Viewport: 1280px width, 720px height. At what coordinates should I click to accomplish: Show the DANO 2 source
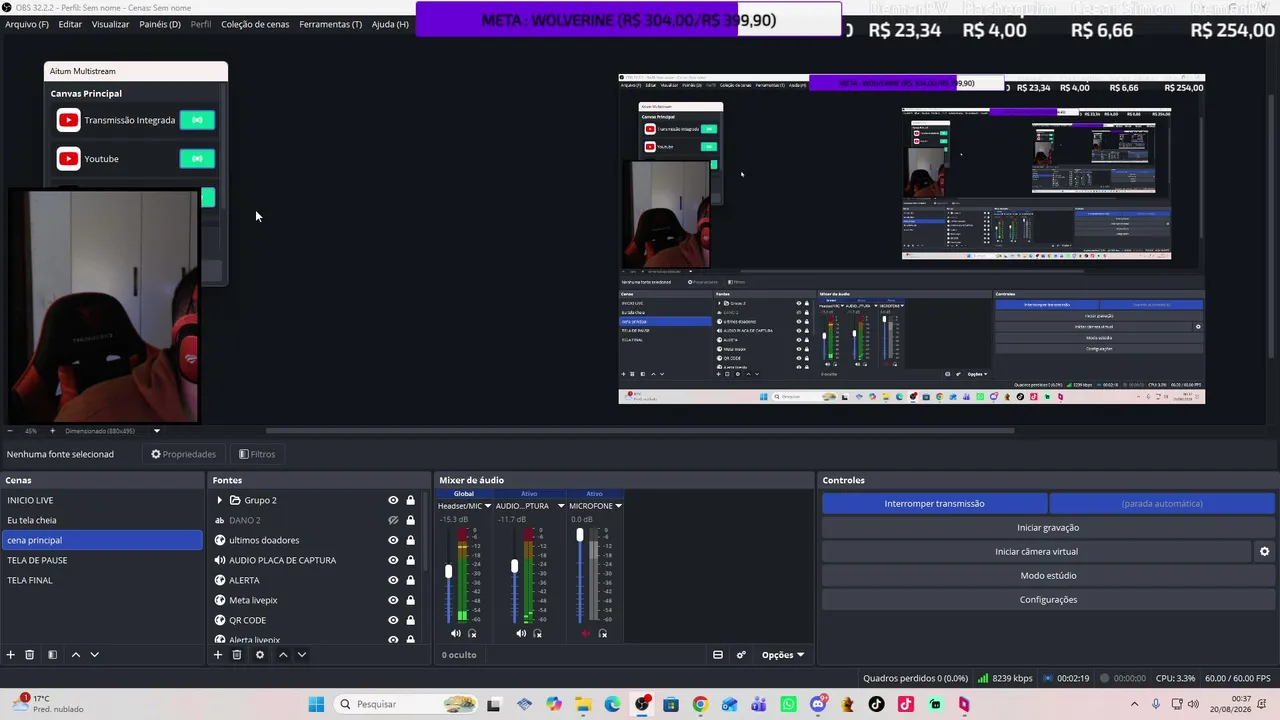click(x=393, y=520)
